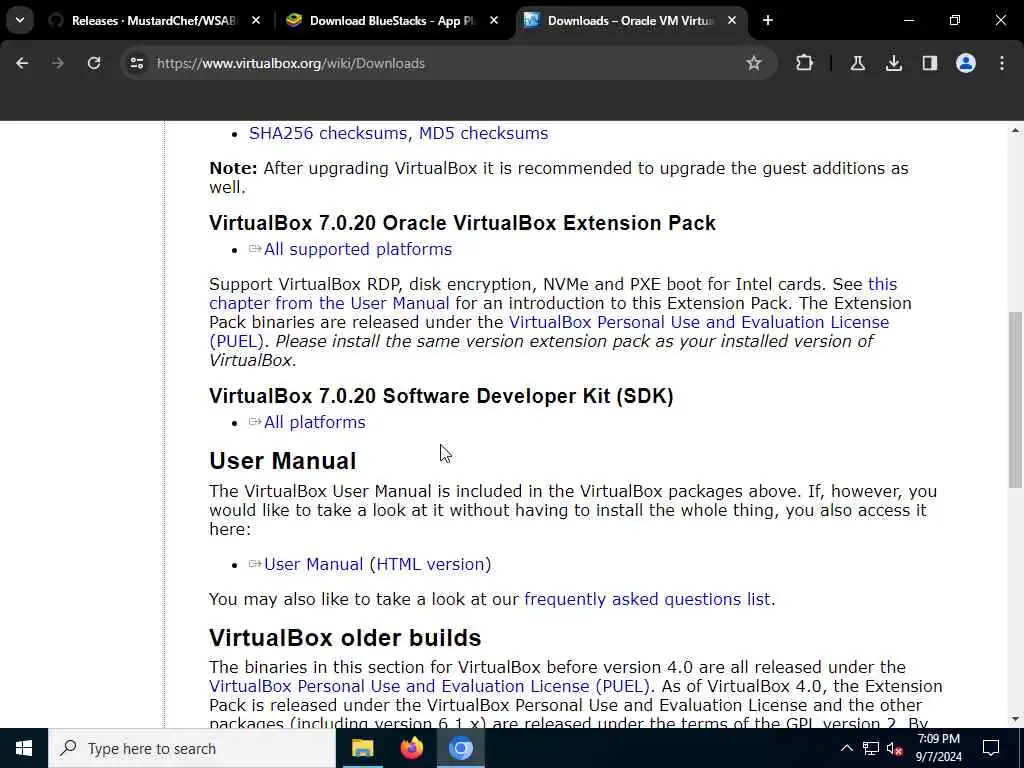Open the Windows Start menu
This screenshot has height=768, width=1024.
pos(24,748)
